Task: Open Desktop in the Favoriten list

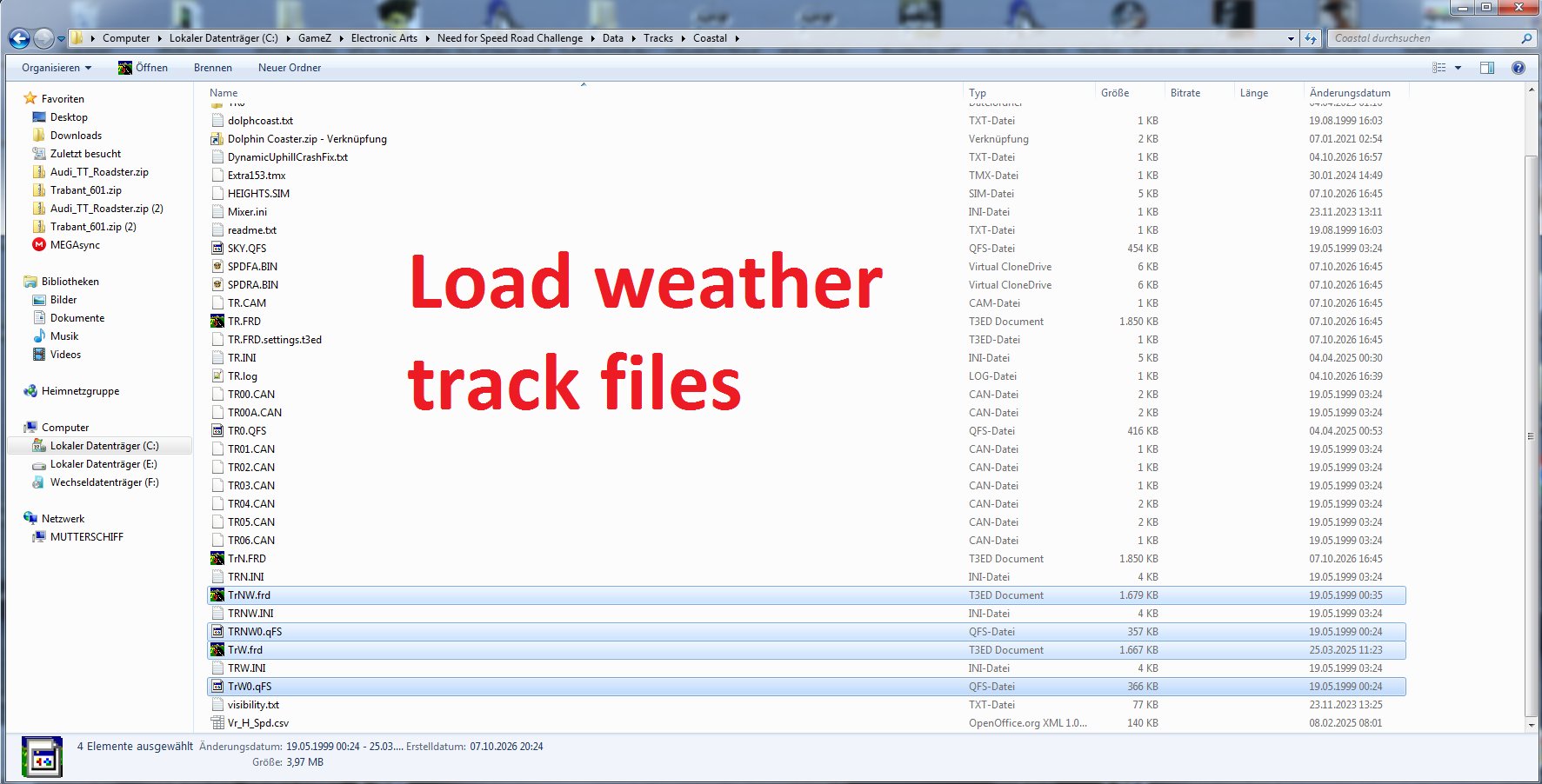Action: pos(69,117)
